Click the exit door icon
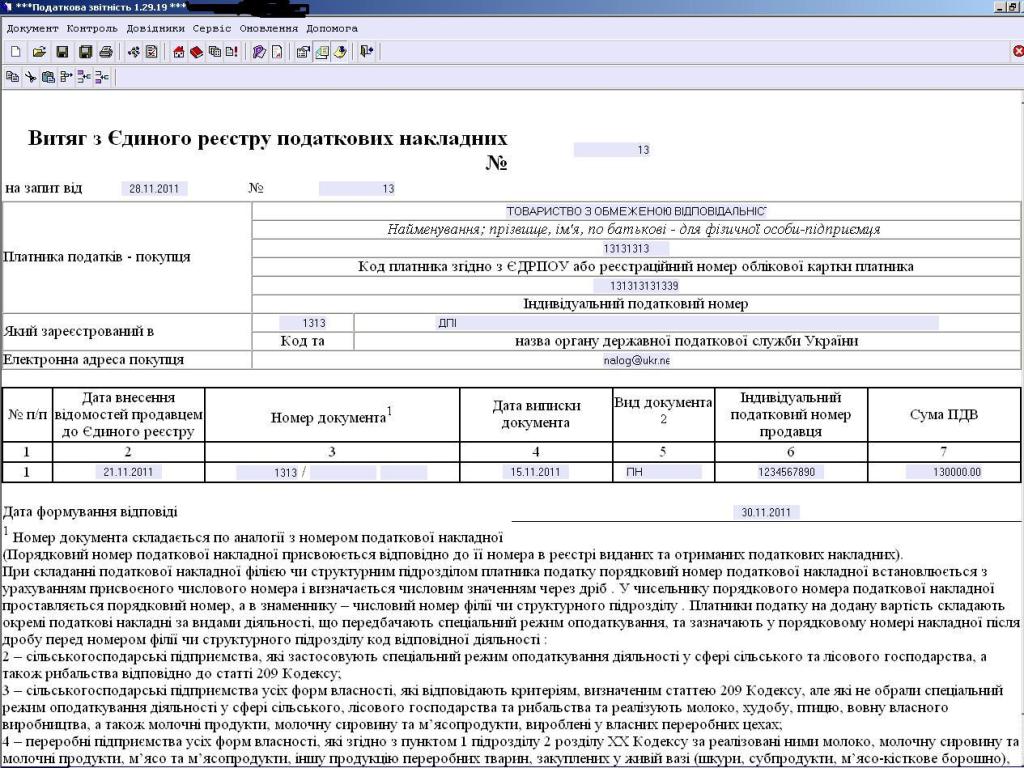 [367, 51]
